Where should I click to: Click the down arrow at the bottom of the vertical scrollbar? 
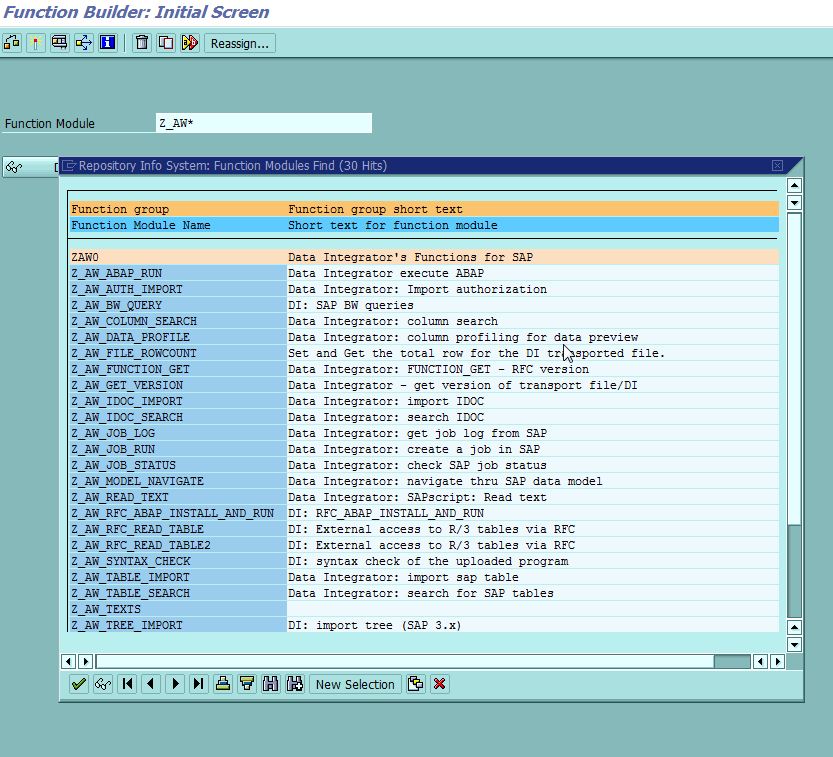click(x=794, y=644)
